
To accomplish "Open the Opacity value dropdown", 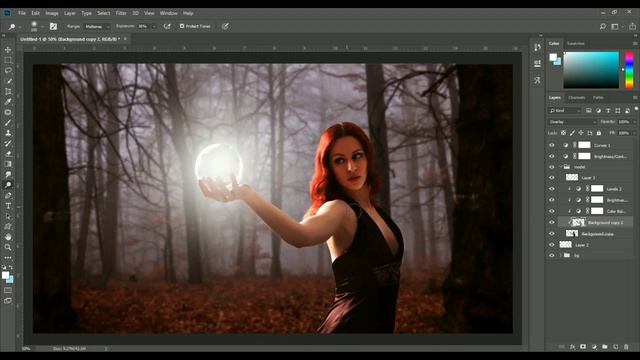I will pyautogui.click(x=634, y=122).
